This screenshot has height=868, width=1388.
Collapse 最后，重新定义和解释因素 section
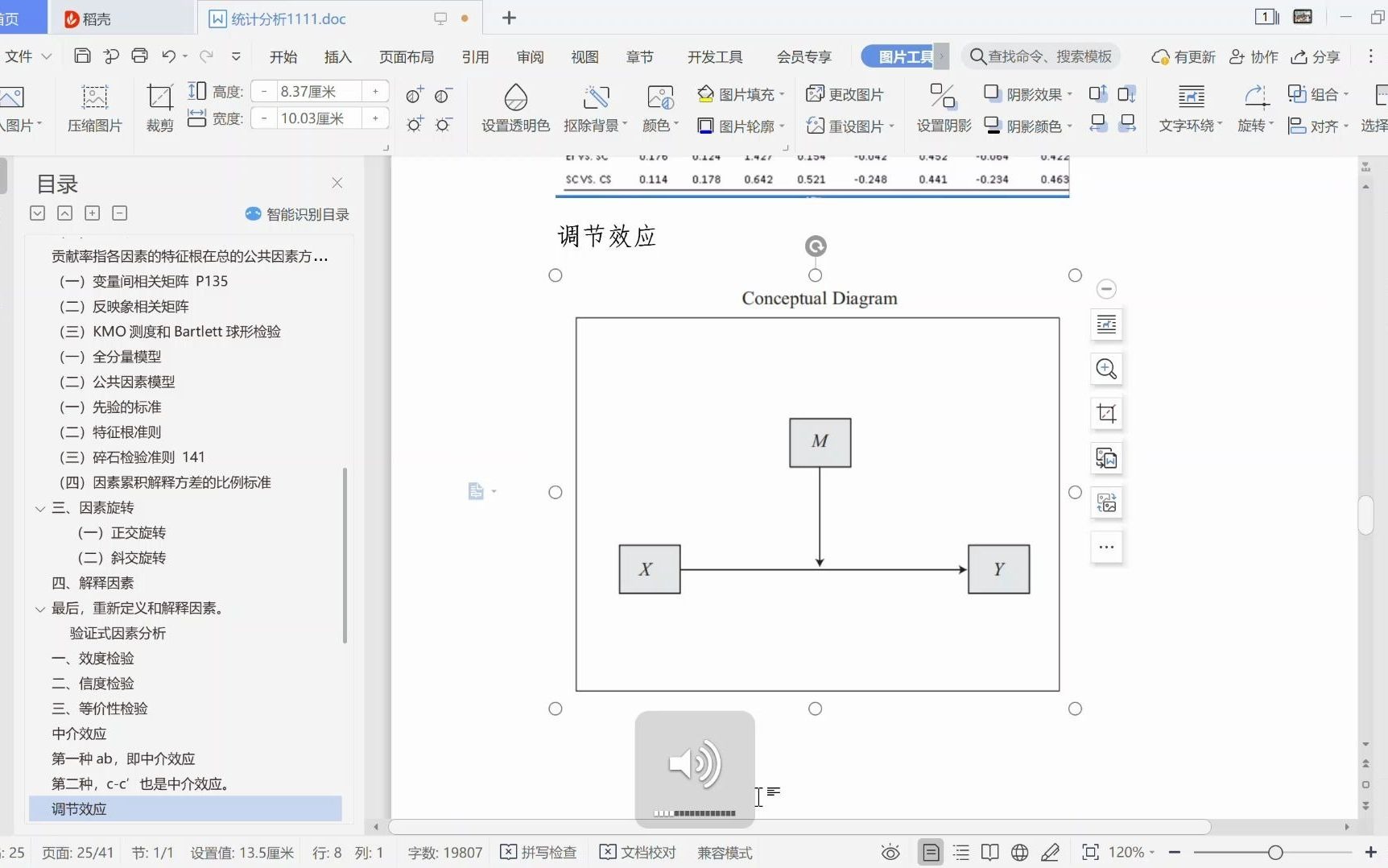point(39,609)
